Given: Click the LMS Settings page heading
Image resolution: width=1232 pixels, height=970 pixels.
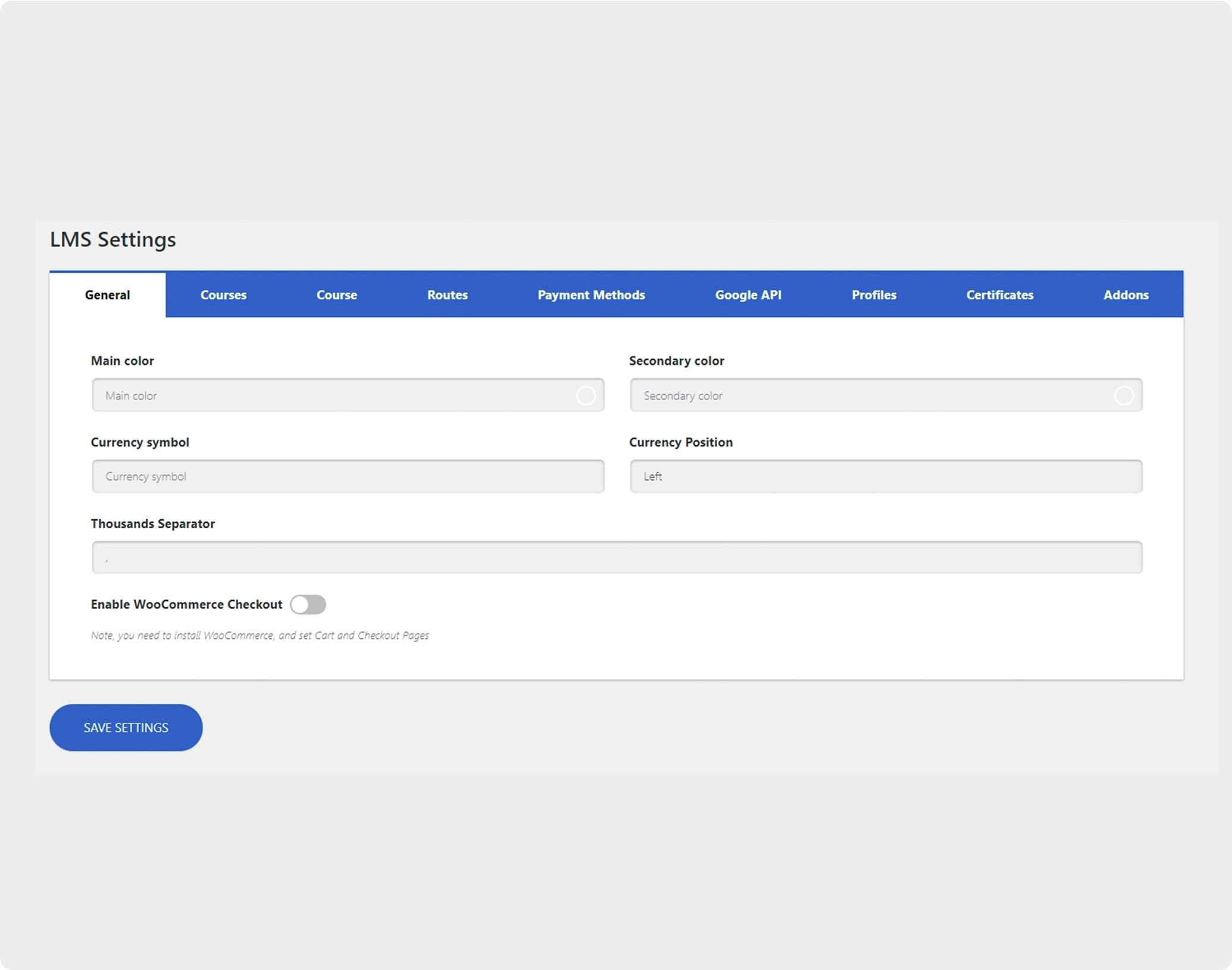Looking at the screenshot, I should tap(113, 239).
